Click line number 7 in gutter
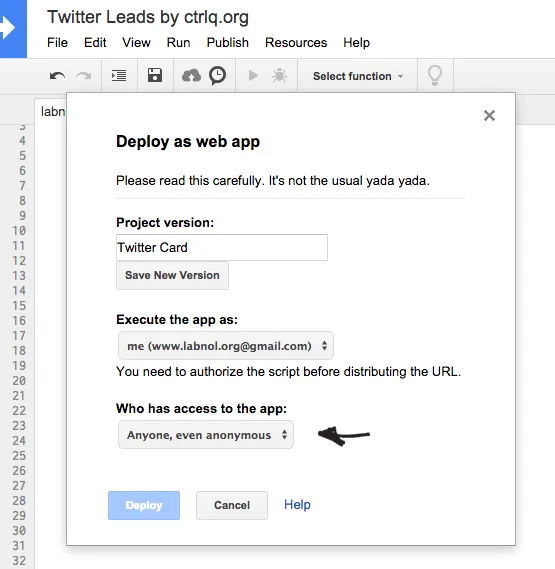Image resolution: width=555 pixels, height=569 pixels. (23, 186)
